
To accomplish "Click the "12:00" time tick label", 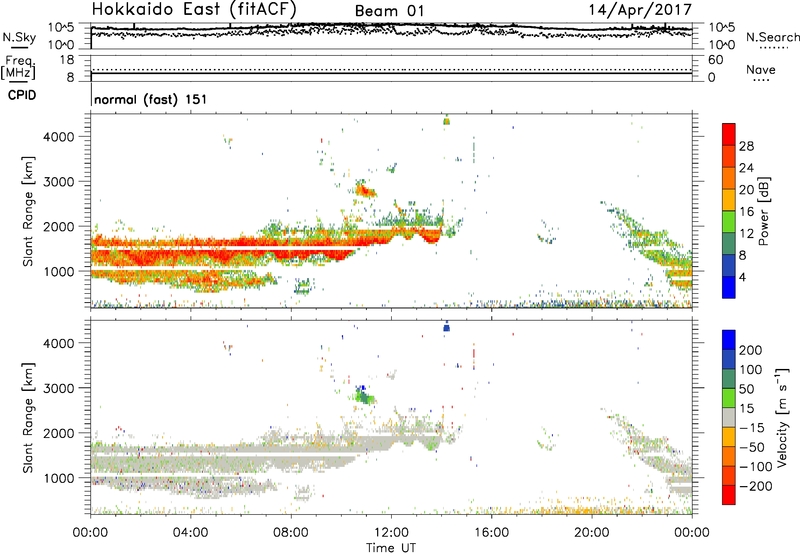I will pos(391,533).
